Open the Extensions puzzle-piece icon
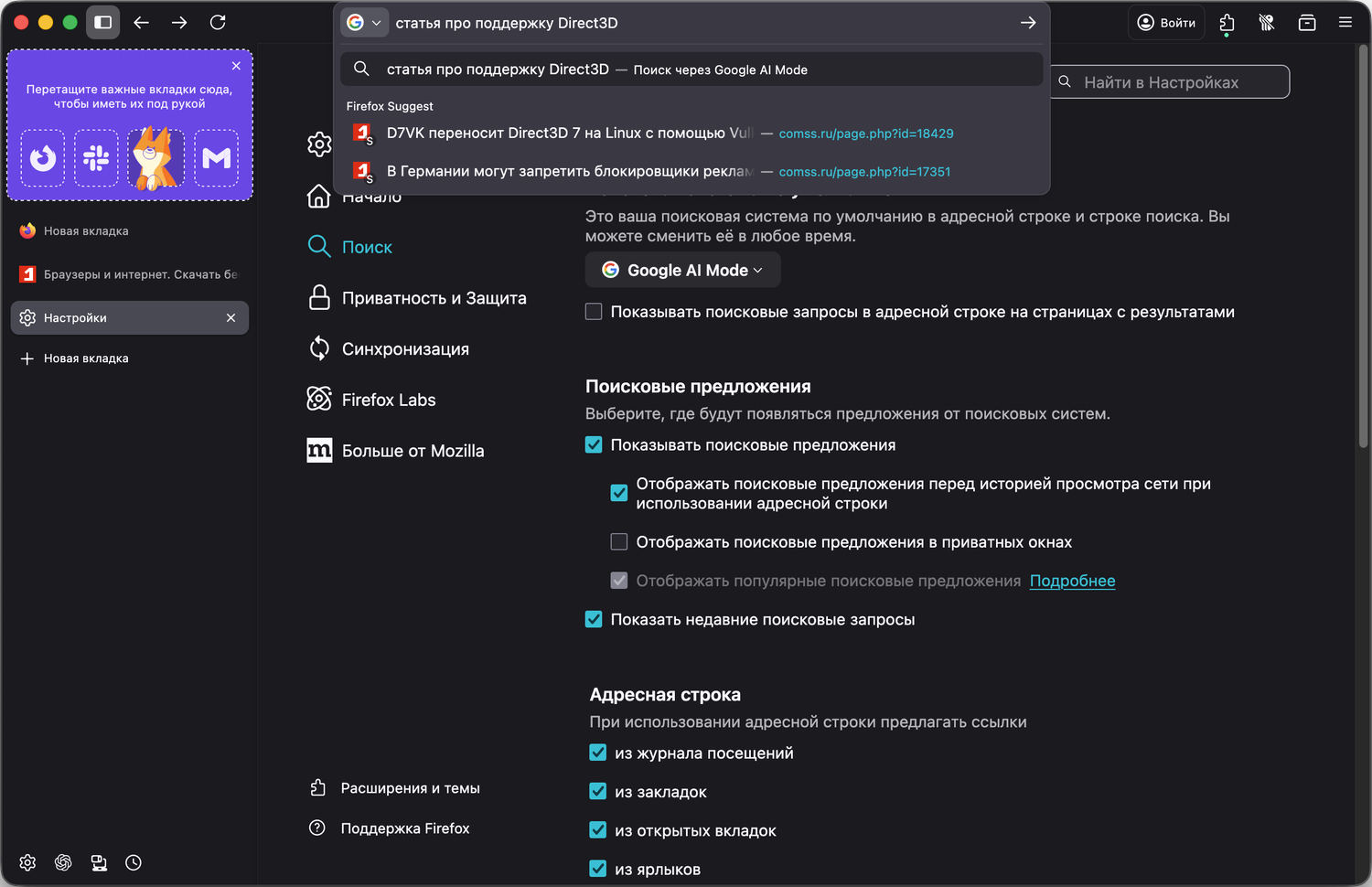The width and height of the screenshot is (1372, 887). [x=1227, y=23]
